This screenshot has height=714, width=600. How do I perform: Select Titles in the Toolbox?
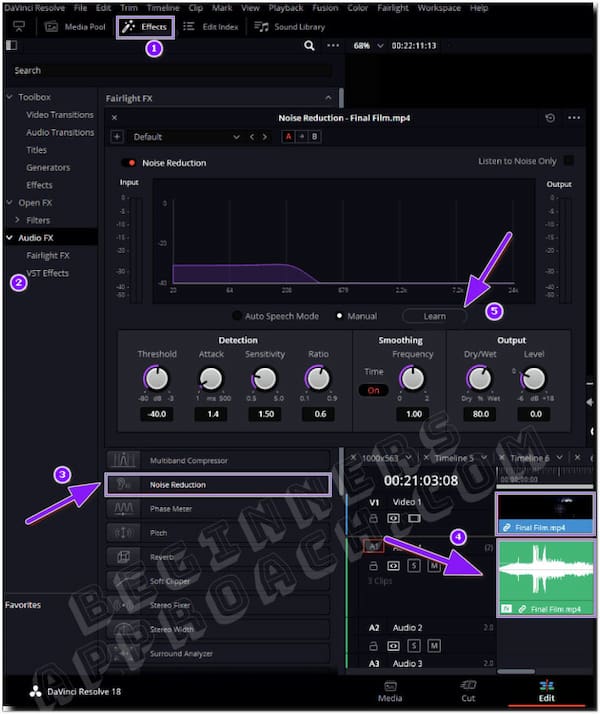click(36, 150)
